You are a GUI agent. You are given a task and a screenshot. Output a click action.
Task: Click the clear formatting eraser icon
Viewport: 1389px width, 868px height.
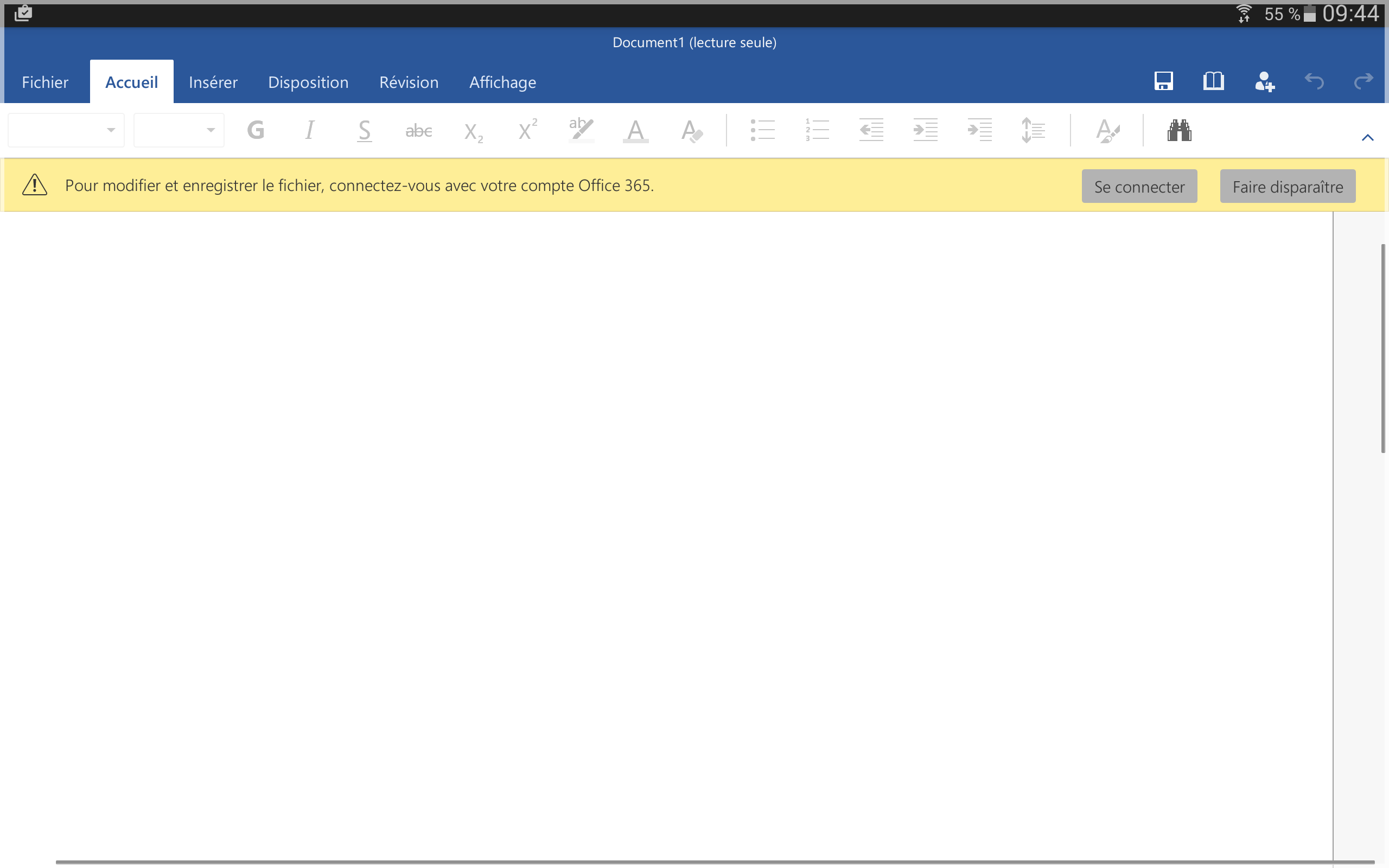point(691,130)
